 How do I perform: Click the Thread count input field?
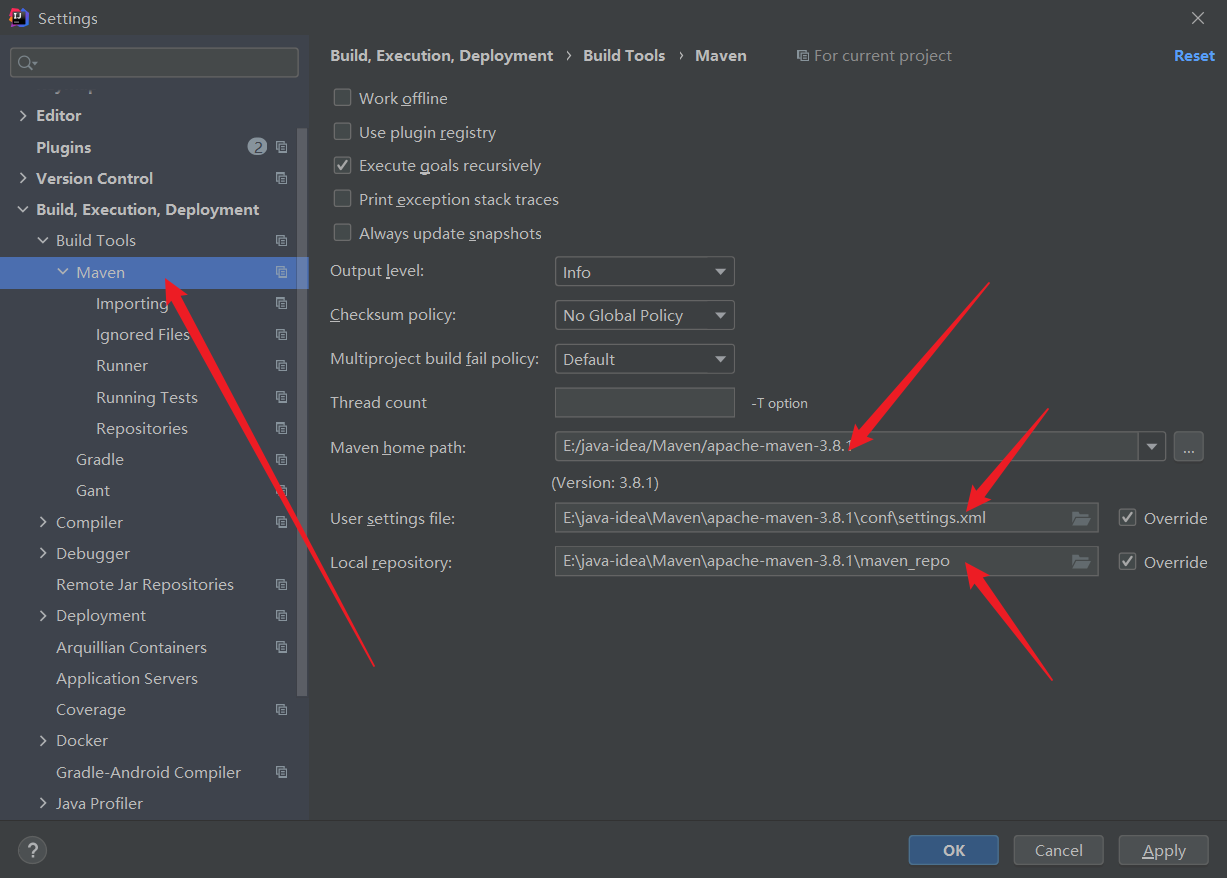pyautogui.click(x=644, y=403)
